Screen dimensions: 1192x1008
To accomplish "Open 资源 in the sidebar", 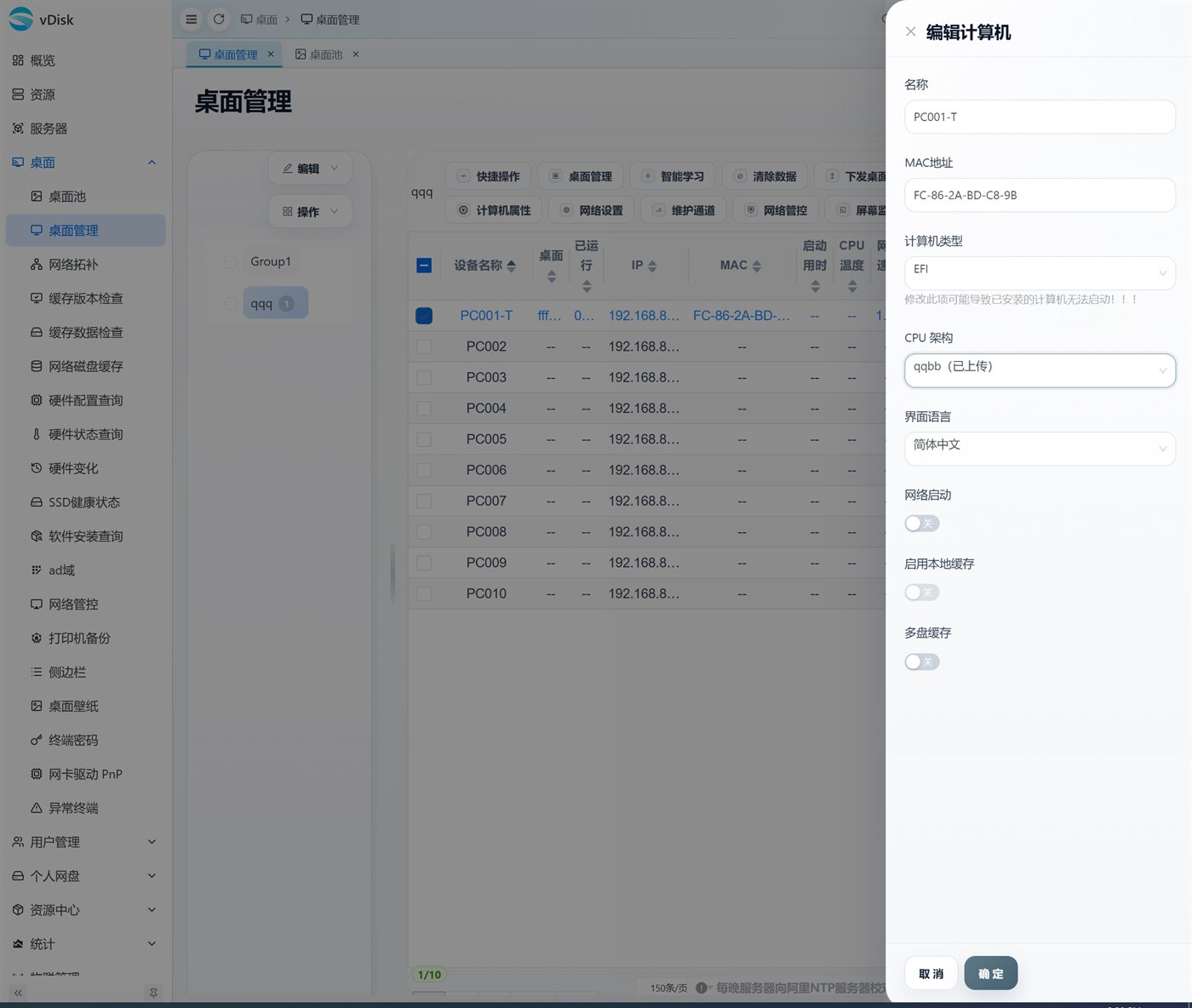I will click(86, 94).
